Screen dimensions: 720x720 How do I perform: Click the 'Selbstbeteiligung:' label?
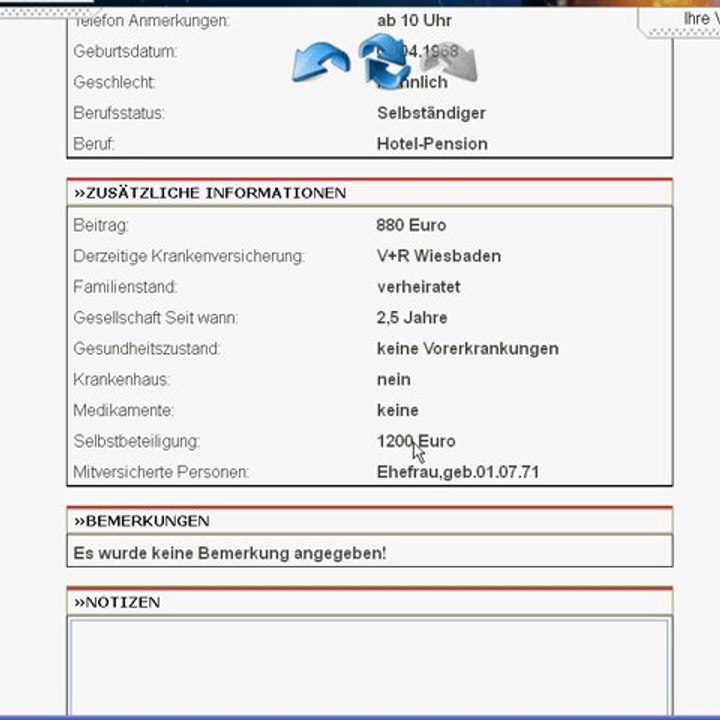tap(136, 441)
